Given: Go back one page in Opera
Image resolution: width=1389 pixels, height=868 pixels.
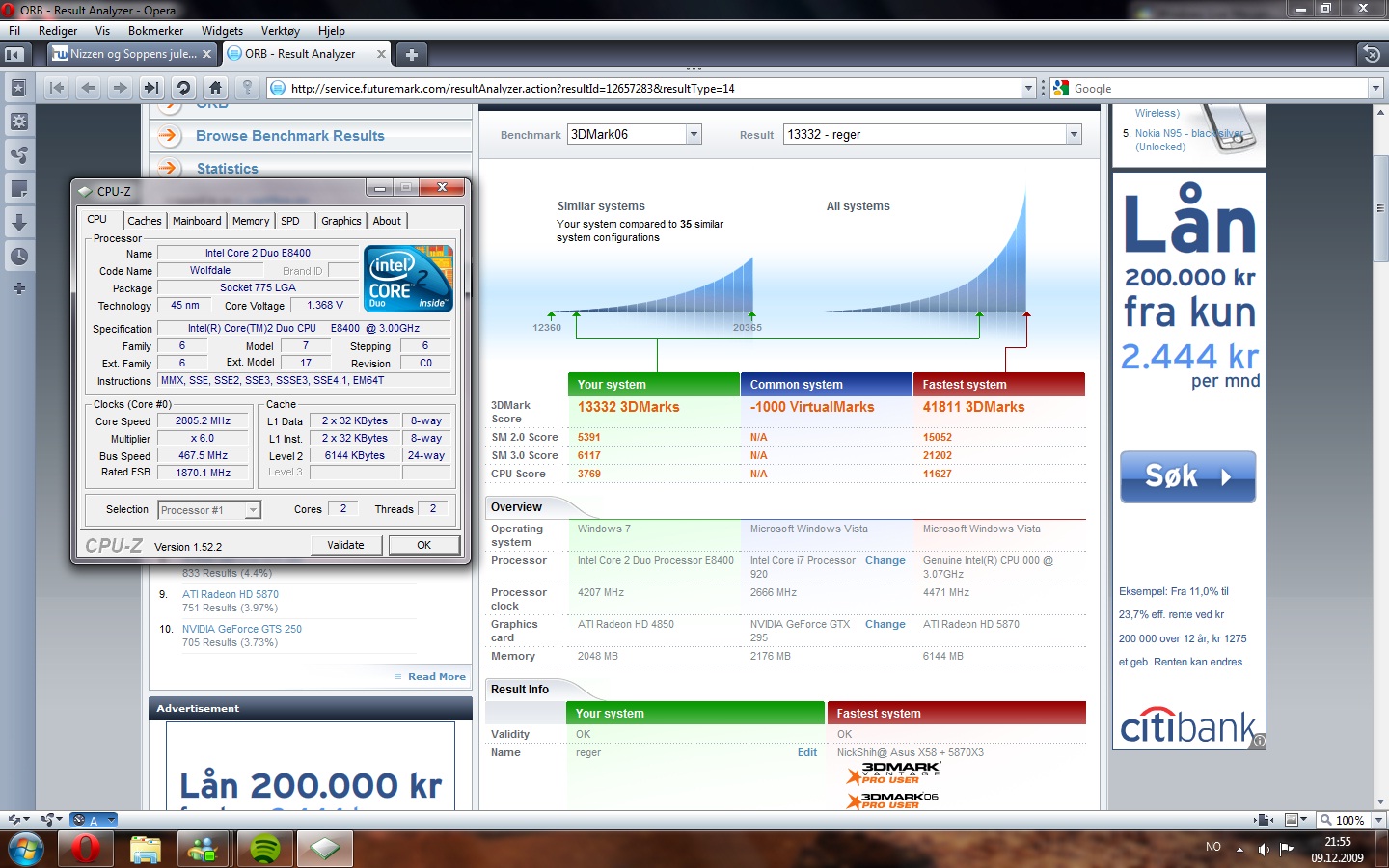Looking at the screenshot, I should pyautogui.click(x=89, y=88).
